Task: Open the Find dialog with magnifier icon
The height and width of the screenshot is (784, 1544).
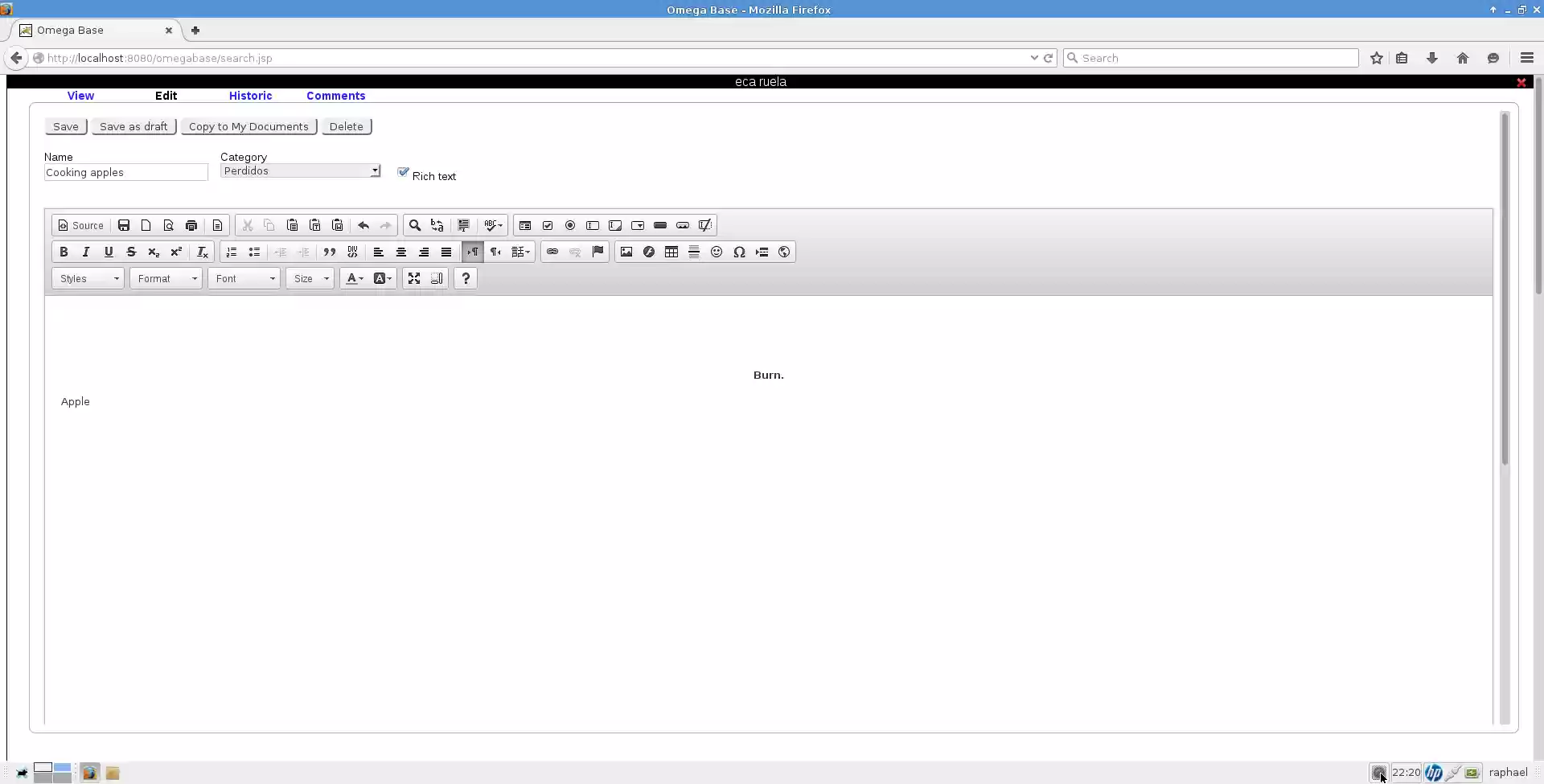Action: [414, 225]
